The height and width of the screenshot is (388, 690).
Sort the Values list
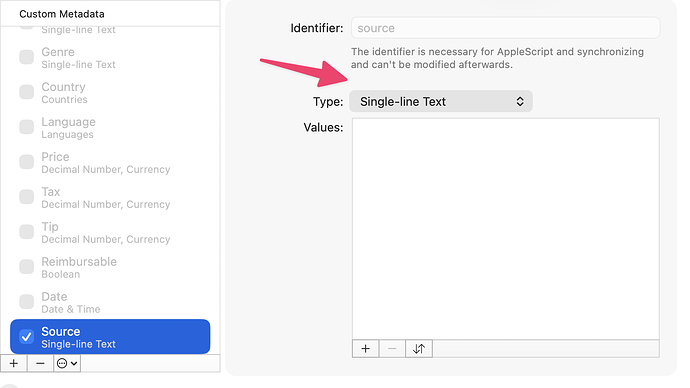tap(419, 349)
